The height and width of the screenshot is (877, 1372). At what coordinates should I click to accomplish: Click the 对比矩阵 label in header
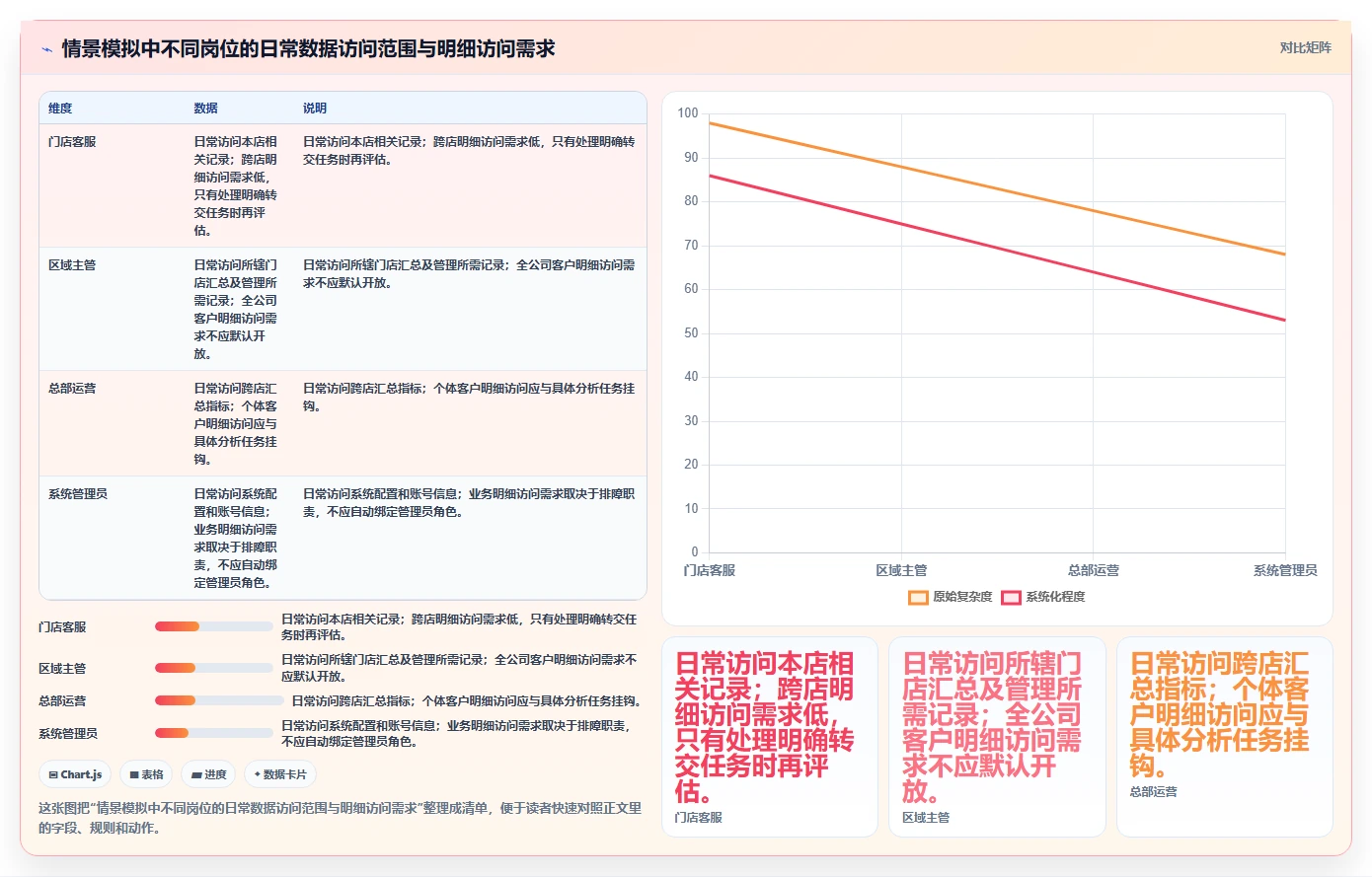point(1305,47)
